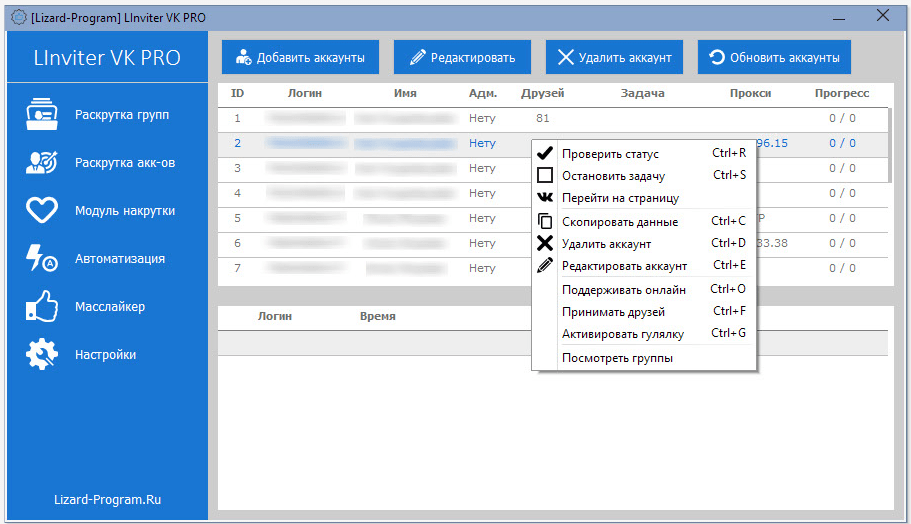Click the accounts table vertical scrollbar
911x524 pixels.
click(889, 145)
